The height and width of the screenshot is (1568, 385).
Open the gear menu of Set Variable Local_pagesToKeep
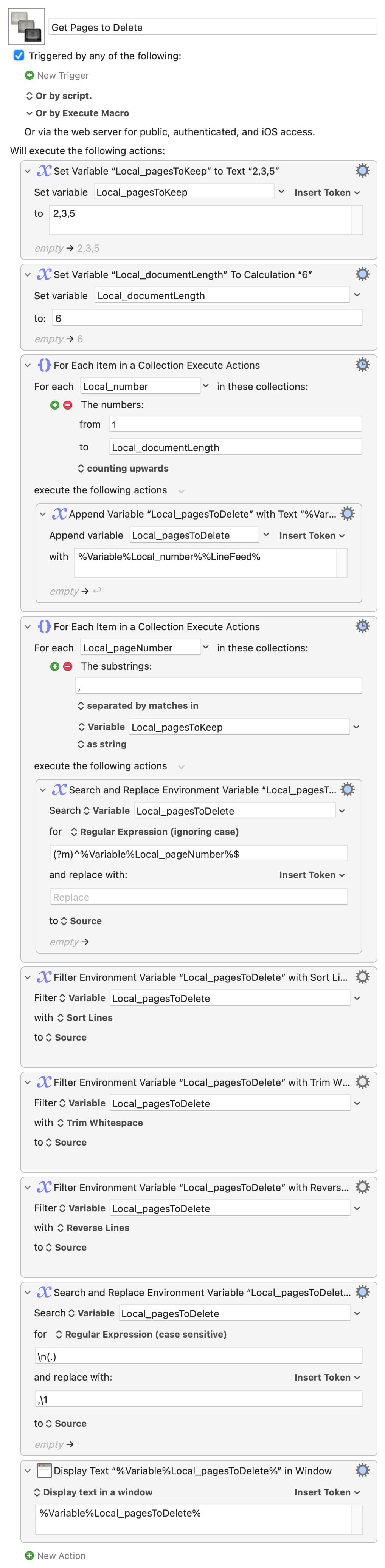[x=362, y=170]
